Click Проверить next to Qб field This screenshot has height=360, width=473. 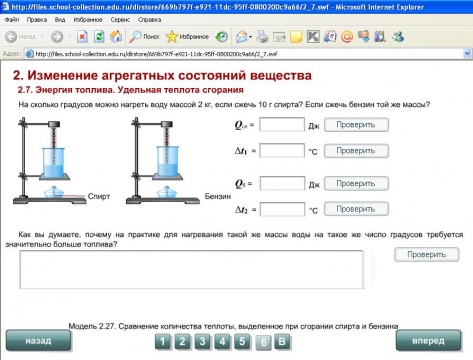pos(356,183)
